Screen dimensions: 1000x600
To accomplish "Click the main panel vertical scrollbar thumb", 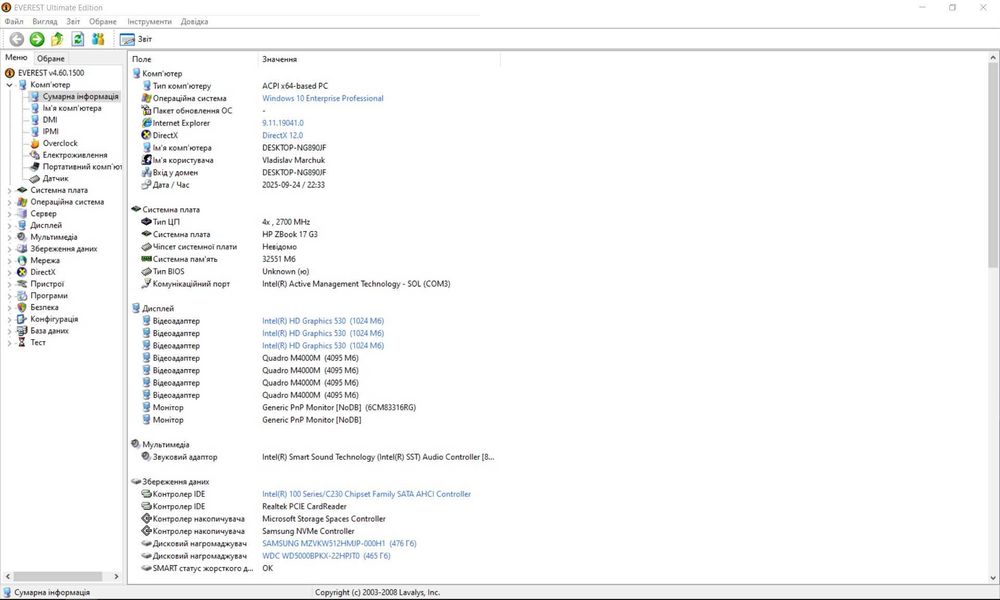I will pos(993,165).
